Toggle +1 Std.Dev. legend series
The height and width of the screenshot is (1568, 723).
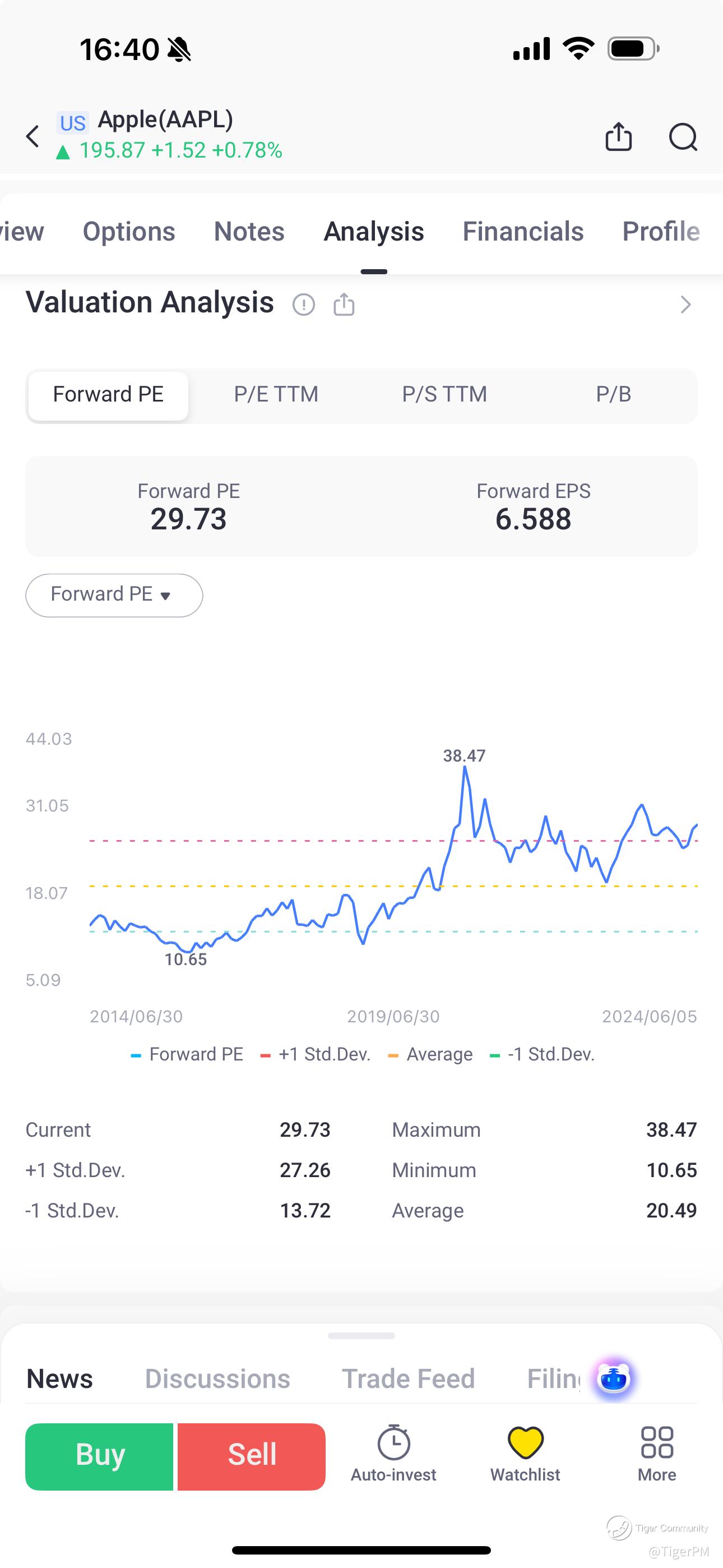click(x=315, y=1054)
